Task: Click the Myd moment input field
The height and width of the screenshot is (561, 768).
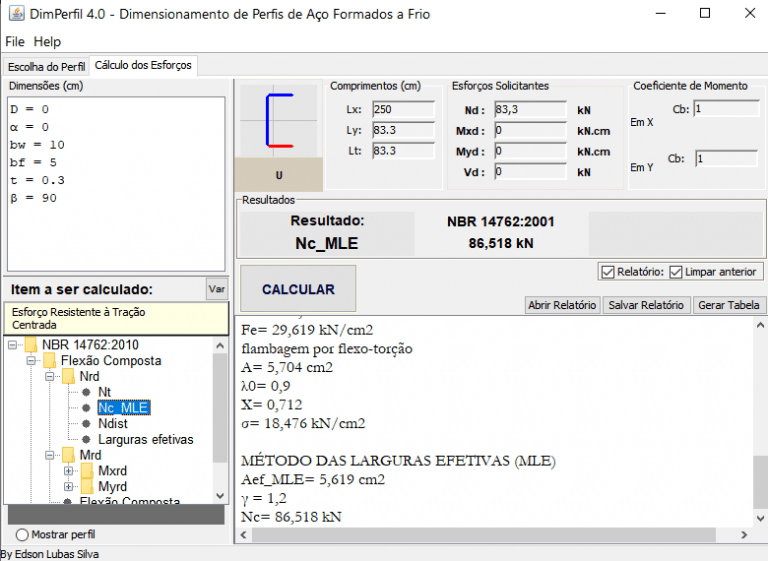Action: tap(530, 151)
